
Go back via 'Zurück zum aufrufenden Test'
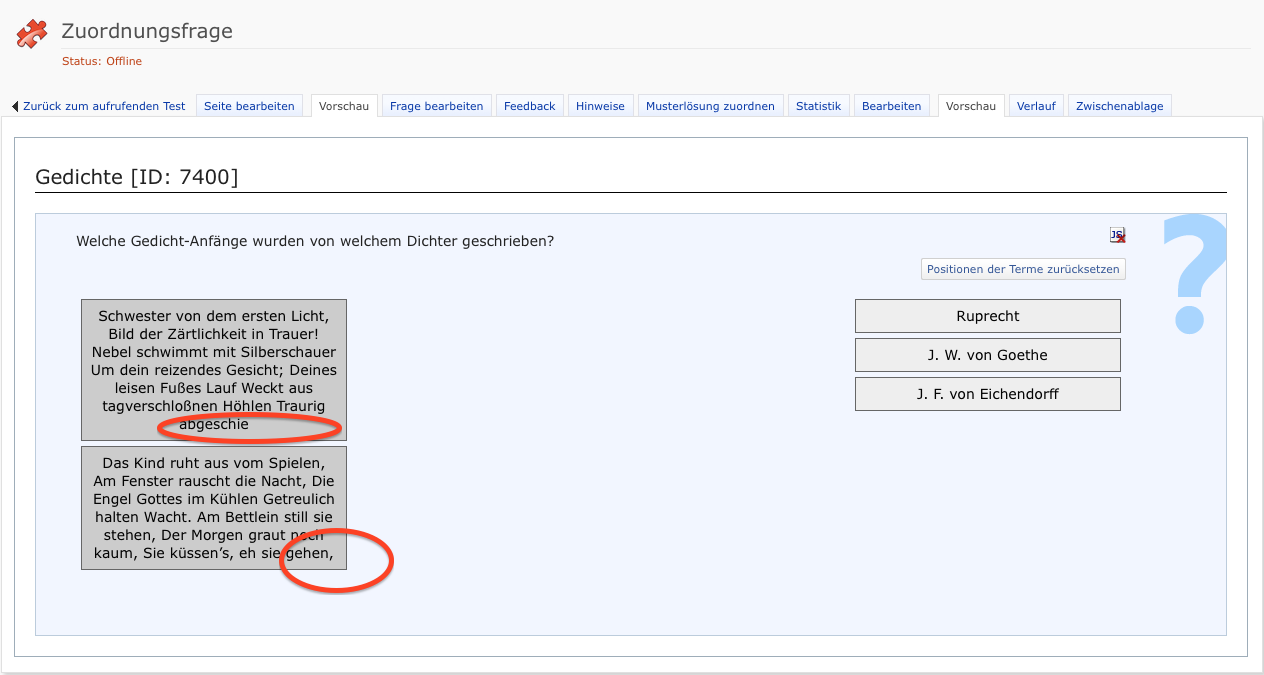(x=99, y=106)
